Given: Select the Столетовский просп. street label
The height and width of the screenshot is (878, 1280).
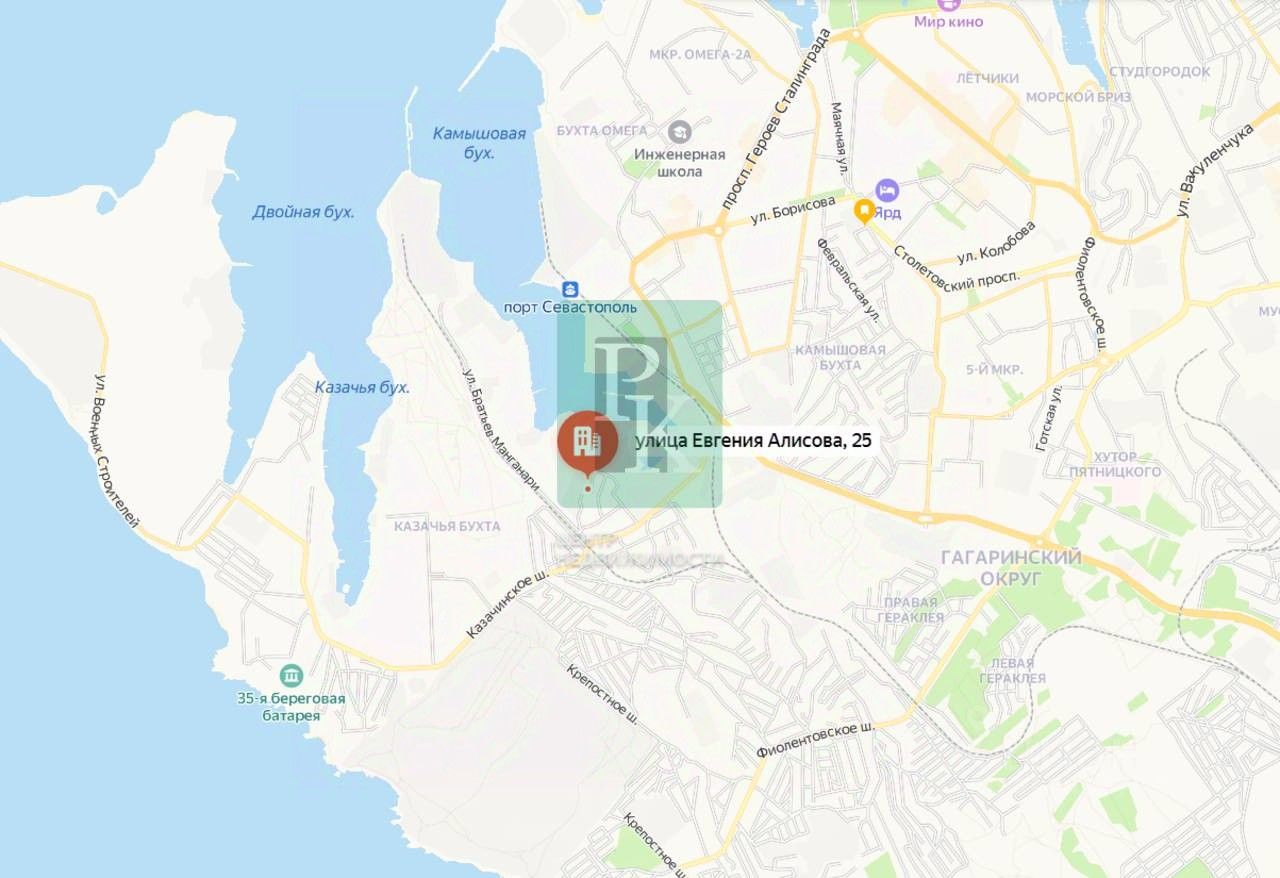Looking at the screenshot, I should 957,266.
